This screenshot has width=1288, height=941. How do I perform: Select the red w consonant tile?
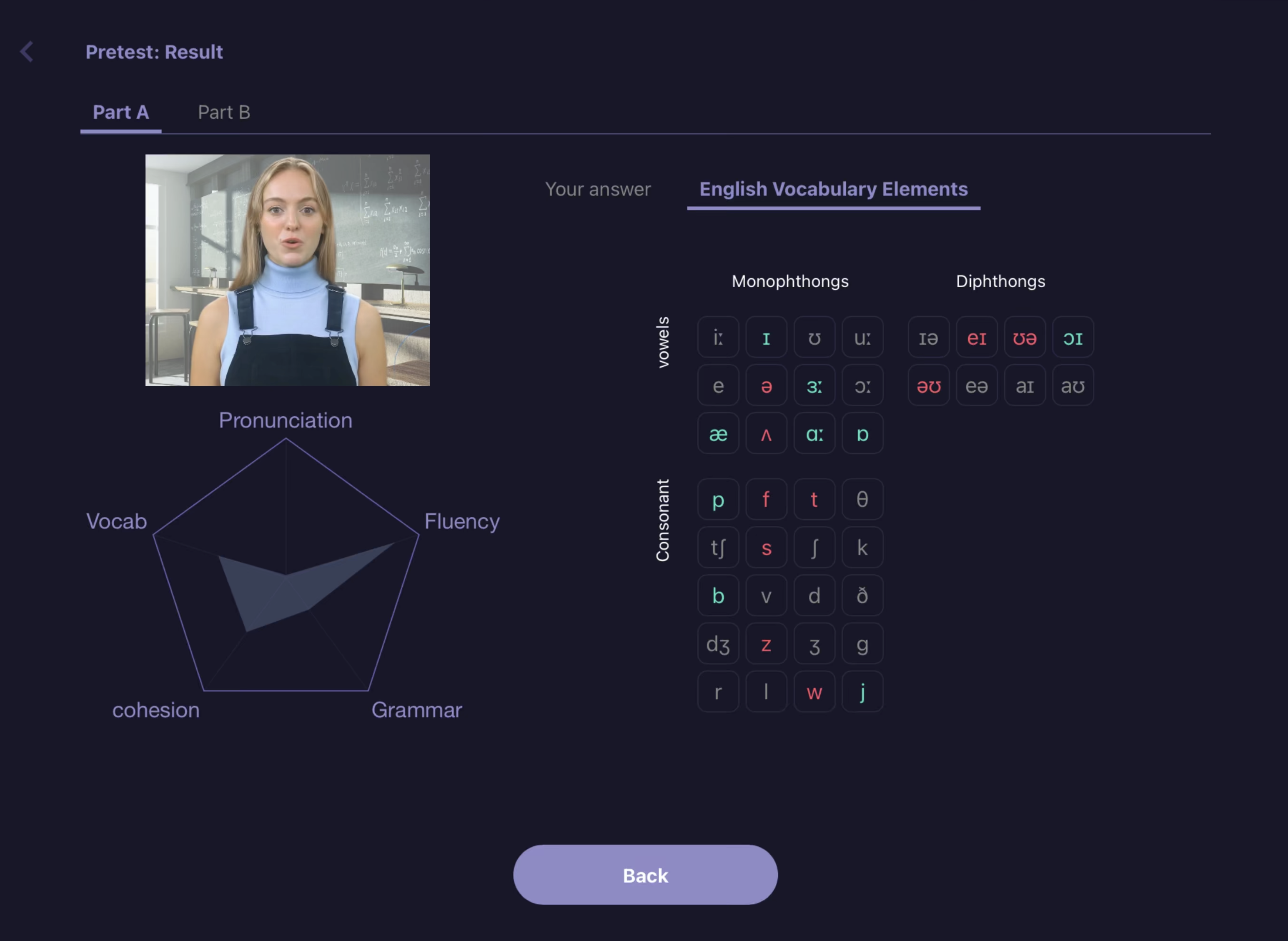click(x=814, y=691)
